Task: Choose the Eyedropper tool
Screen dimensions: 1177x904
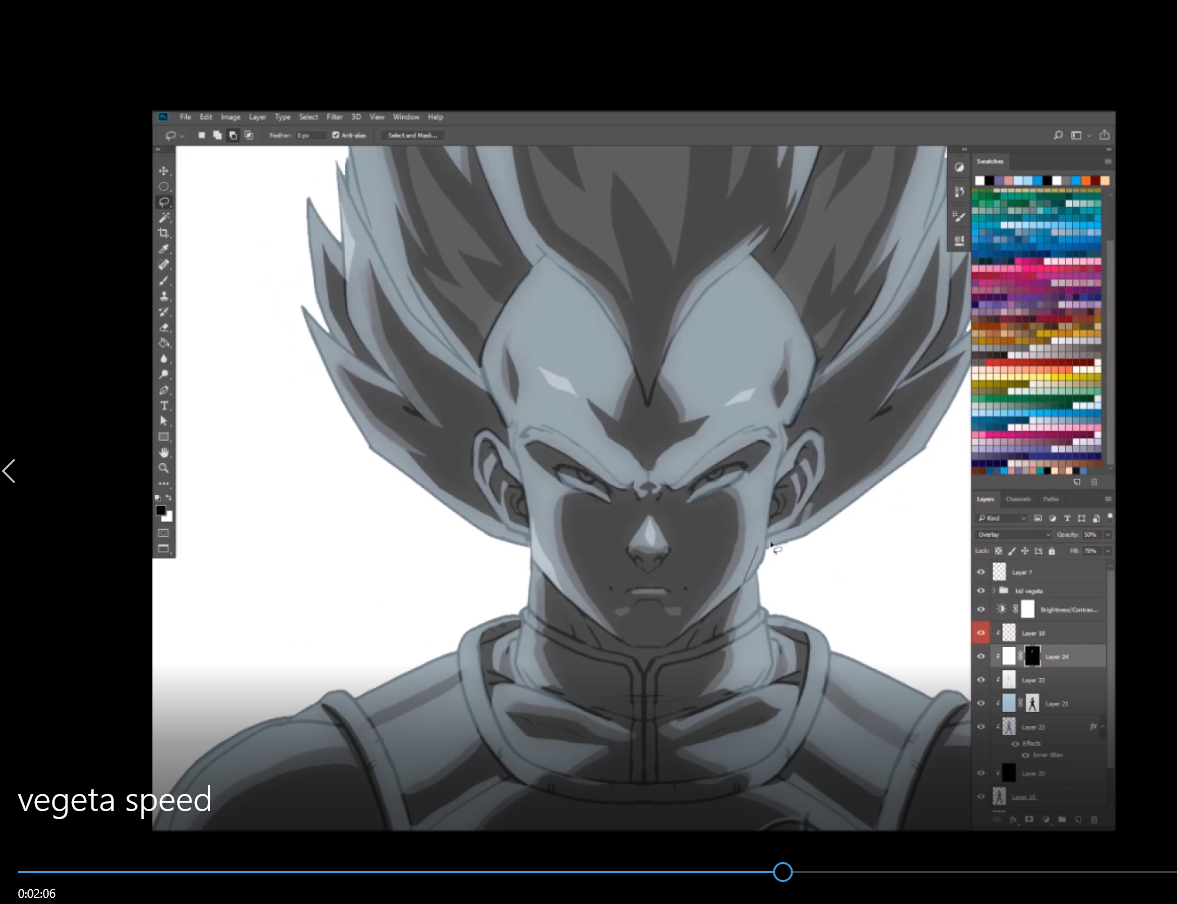Action: pyautogui.click(x=164, y=249)
